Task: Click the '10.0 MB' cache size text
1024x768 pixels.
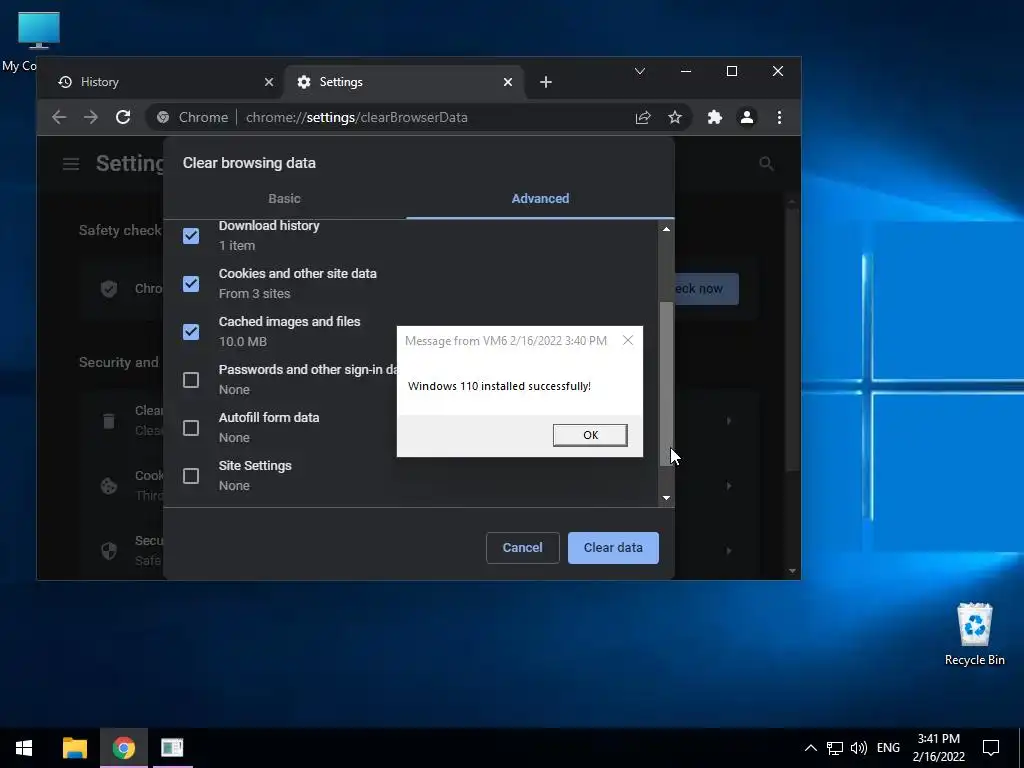Action: coord(243,342)
